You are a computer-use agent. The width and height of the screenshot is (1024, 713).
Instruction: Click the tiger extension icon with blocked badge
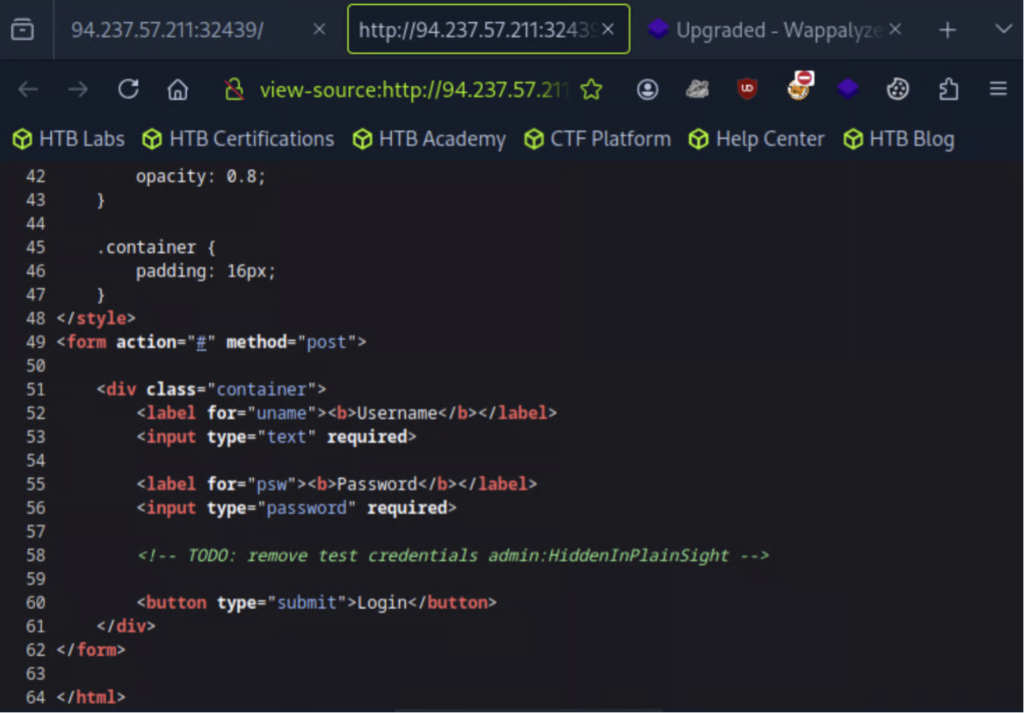(797, 89)
